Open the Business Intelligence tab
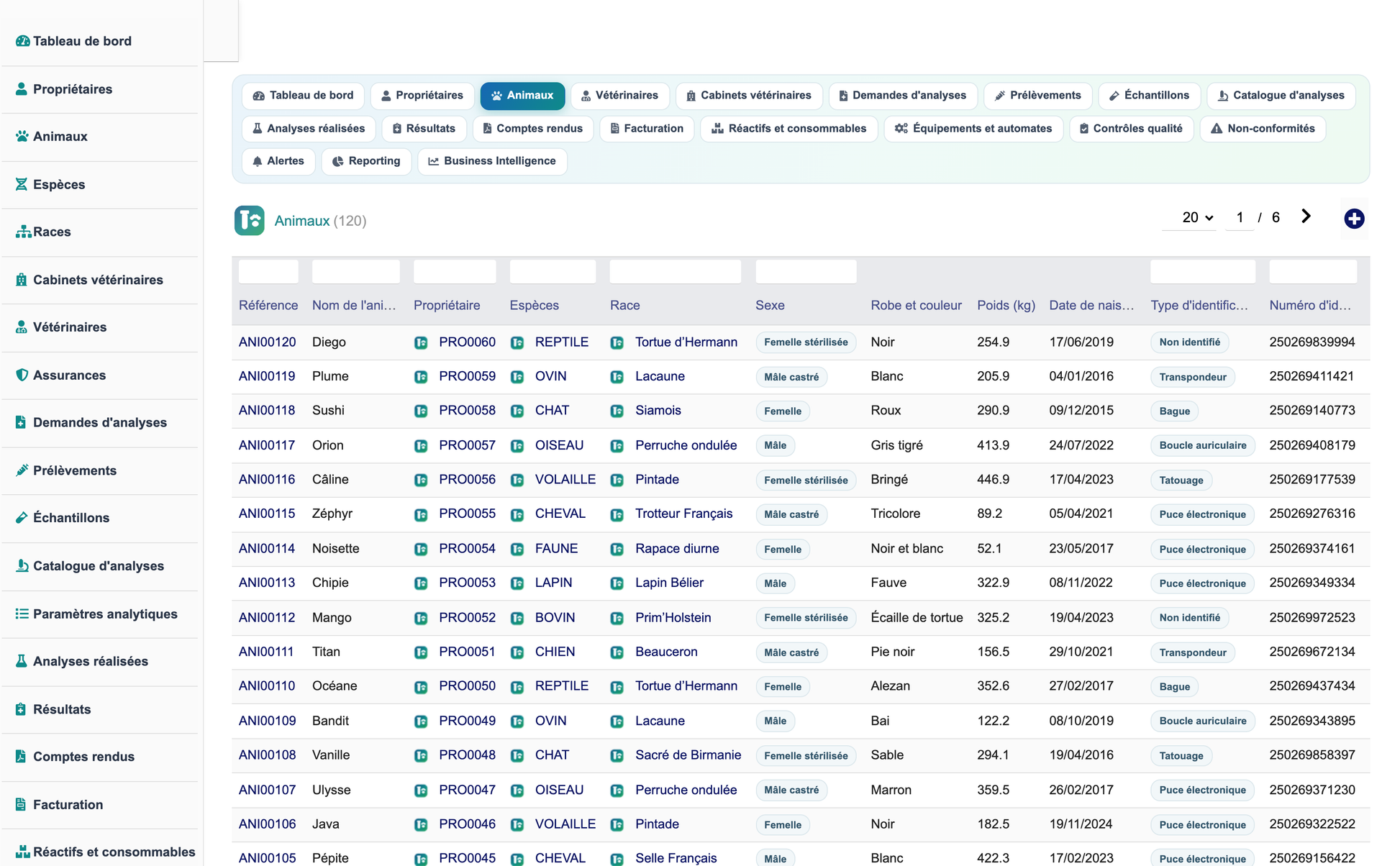 pos(492,161)
